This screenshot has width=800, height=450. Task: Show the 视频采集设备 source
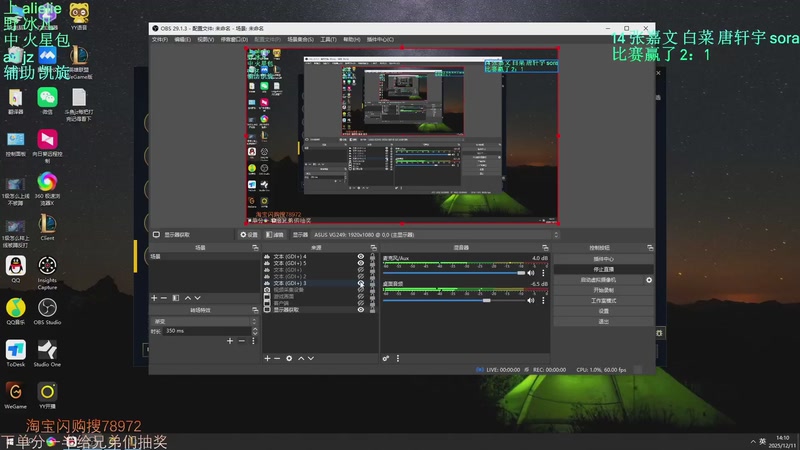[x=361, y=290]
